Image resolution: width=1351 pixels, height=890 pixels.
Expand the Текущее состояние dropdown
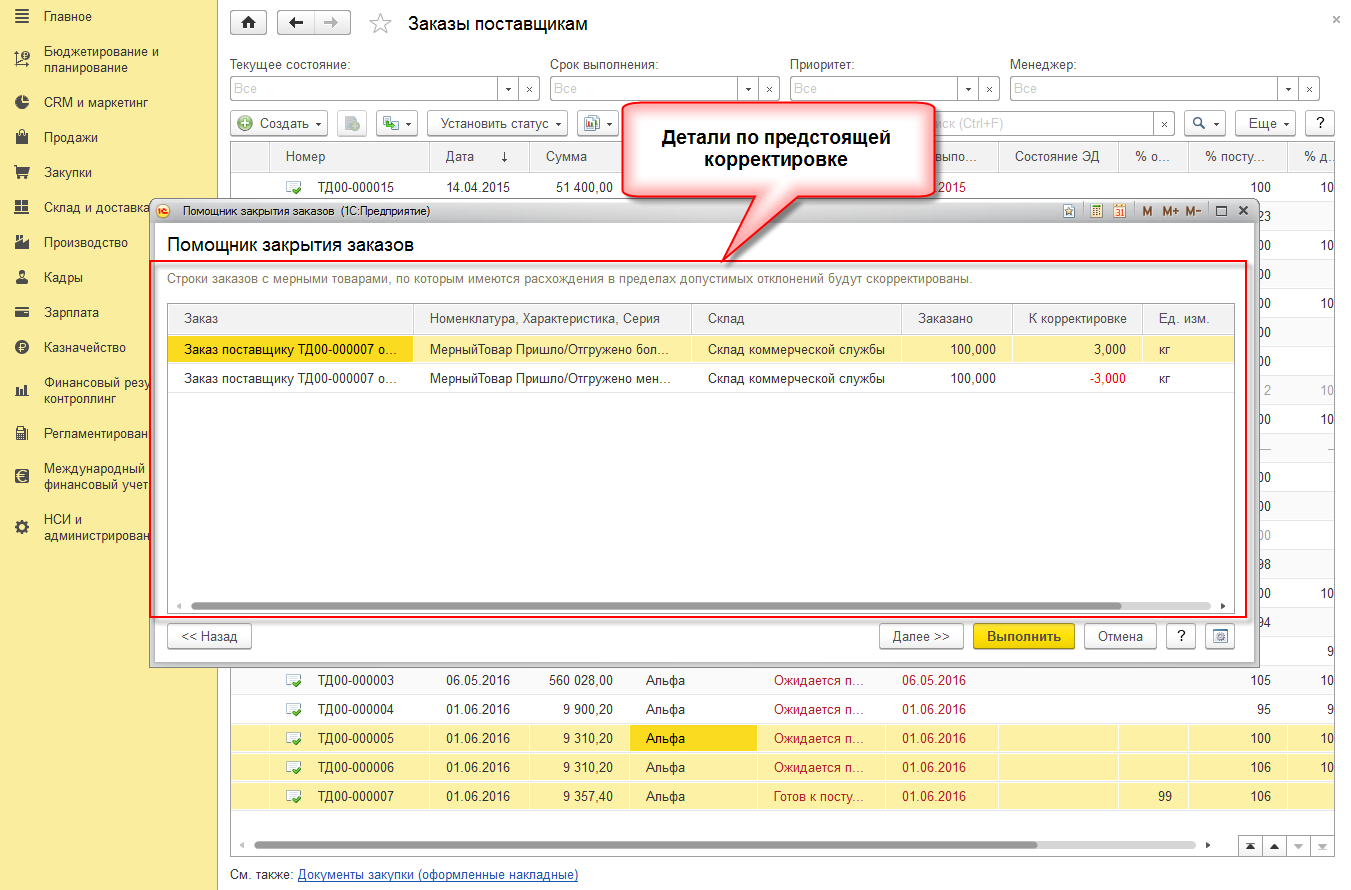tap(508, 89)
